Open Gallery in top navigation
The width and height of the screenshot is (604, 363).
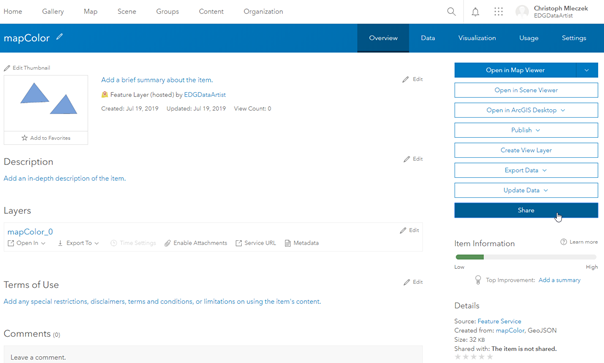pos(53,12)
